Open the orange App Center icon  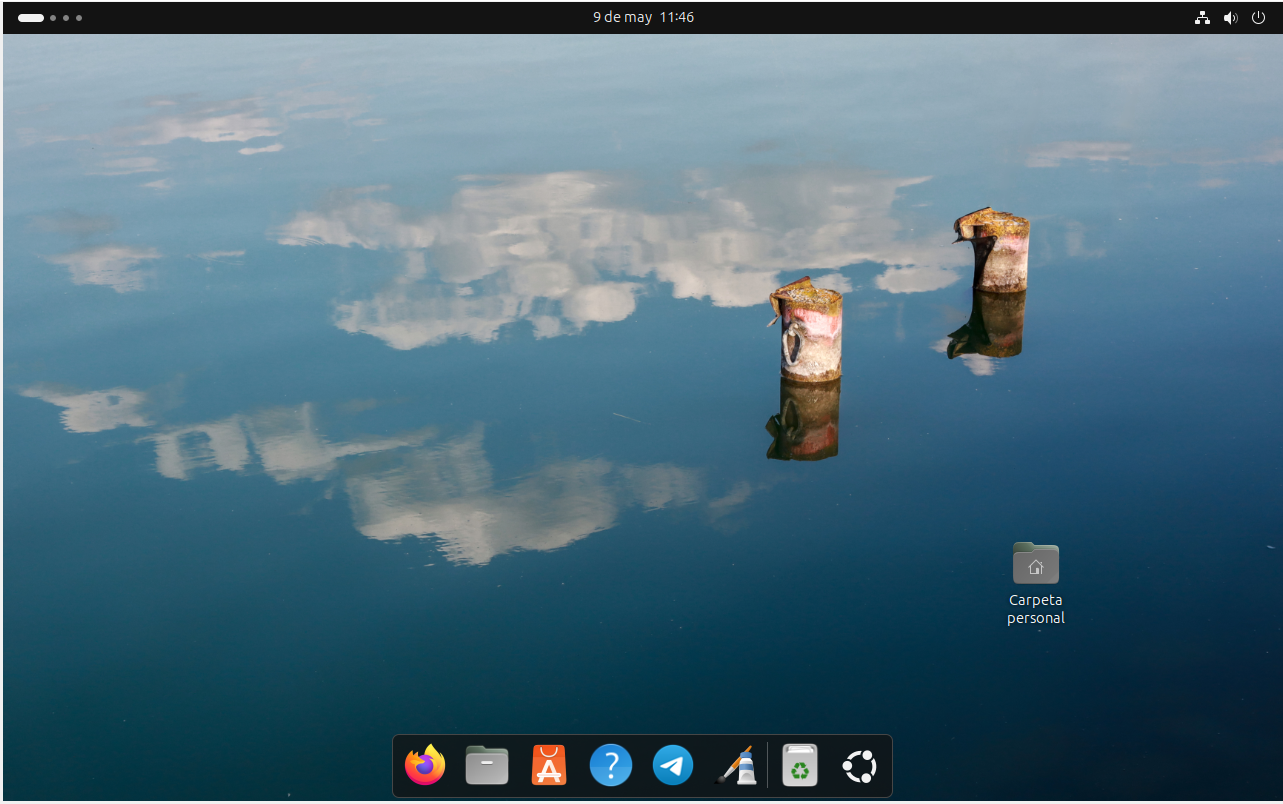[549, 767]
